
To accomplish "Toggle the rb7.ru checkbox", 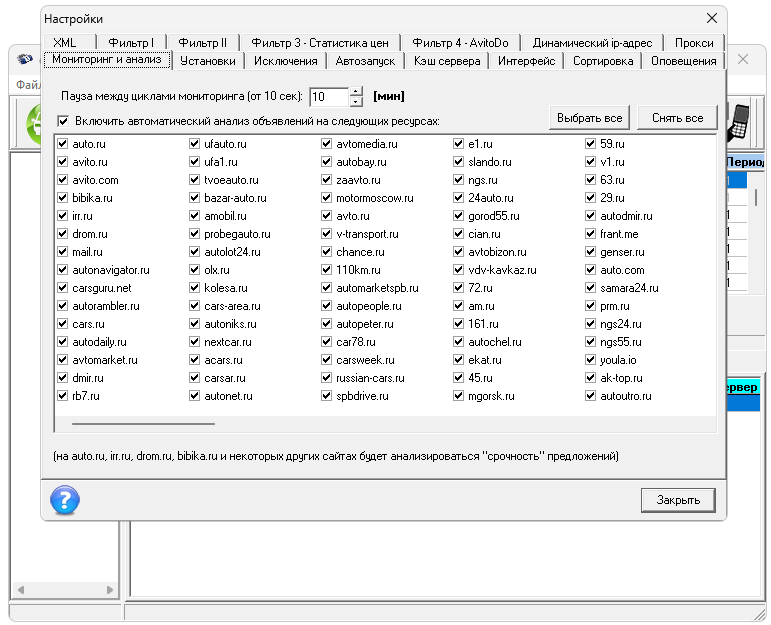I will point(62,395).
